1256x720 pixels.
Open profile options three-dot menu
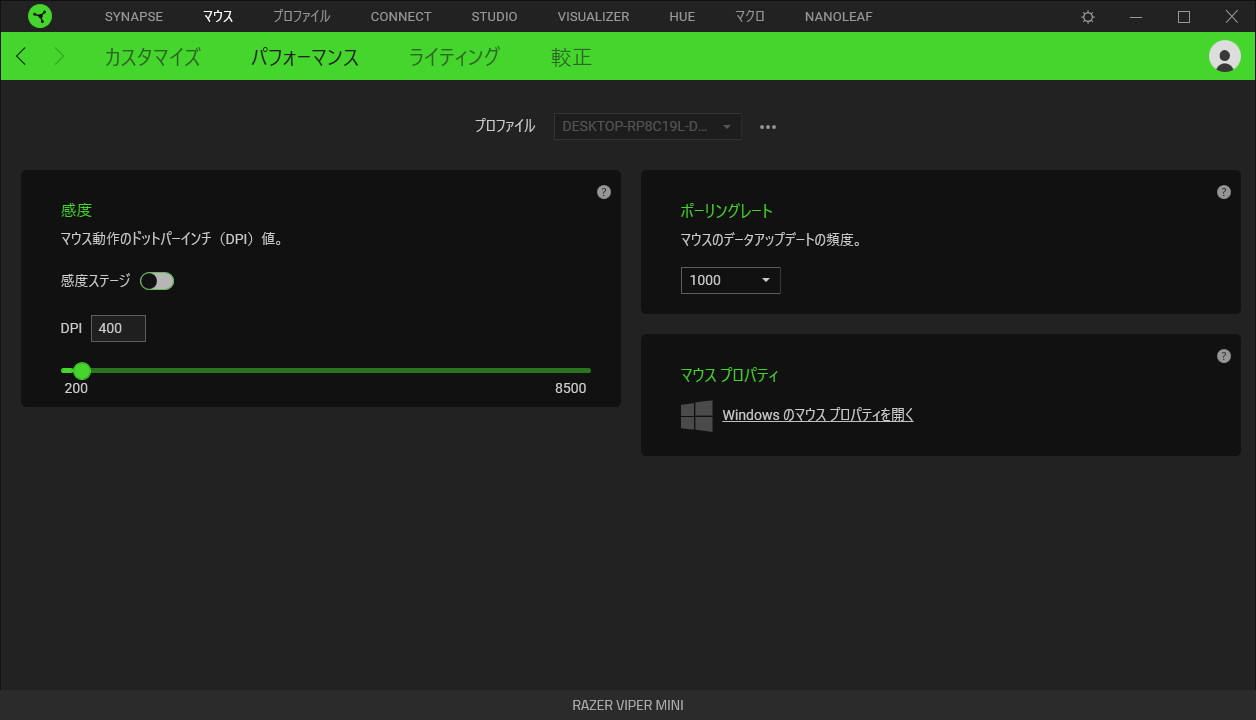click(768, 127)
